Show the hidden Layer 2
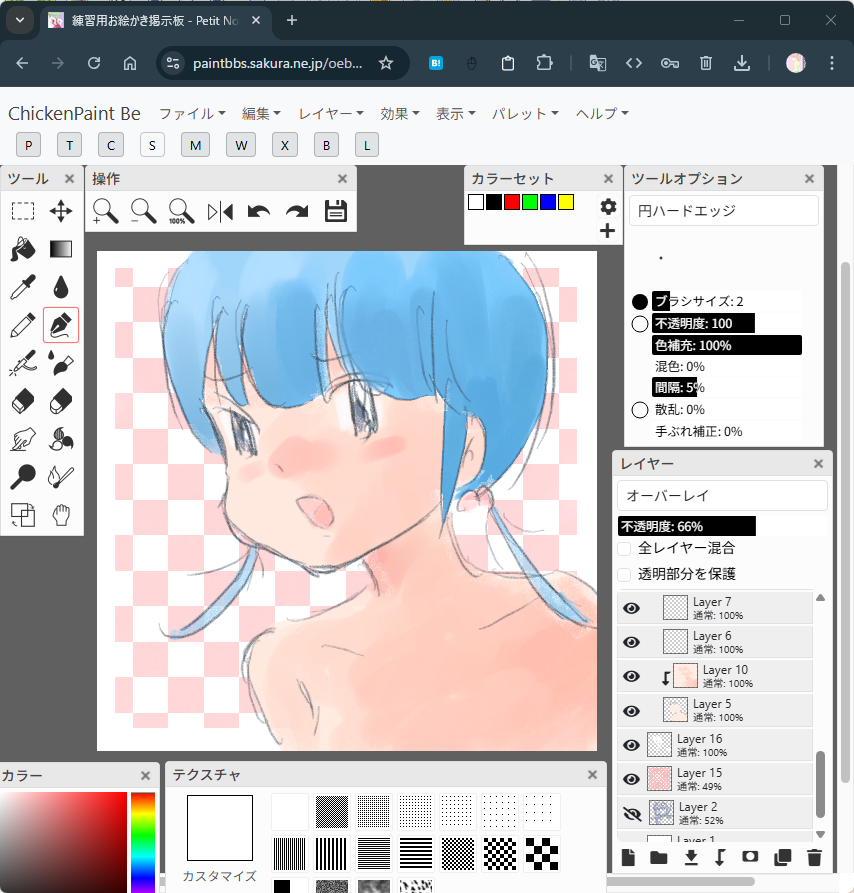This screenshot has height=893, width=854. (631, 813)
